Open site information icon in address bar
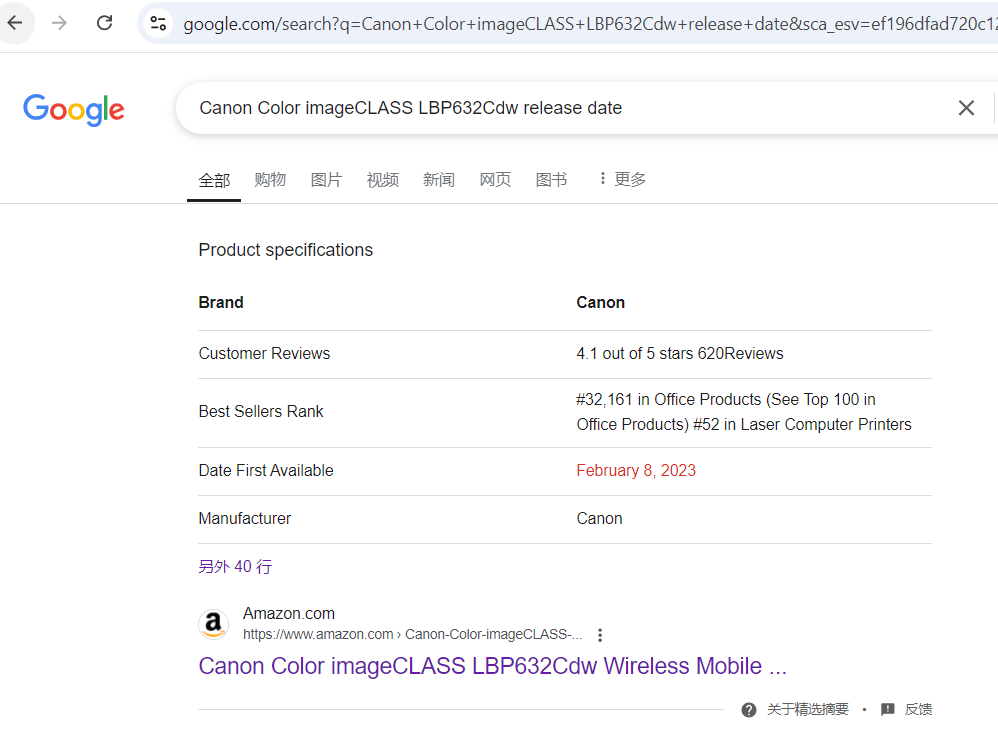 click(157, 23)
